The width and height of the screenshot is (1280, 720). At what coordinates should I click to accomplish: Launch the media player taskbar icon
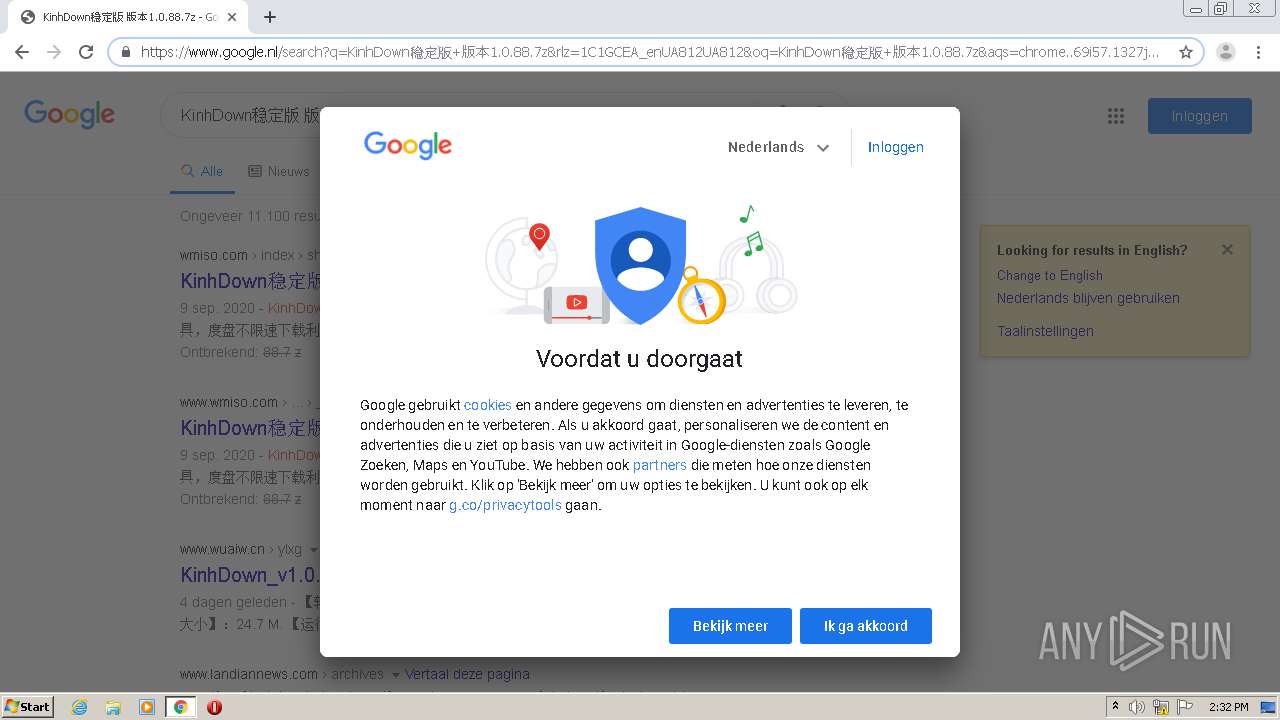[x=147, y=707]
